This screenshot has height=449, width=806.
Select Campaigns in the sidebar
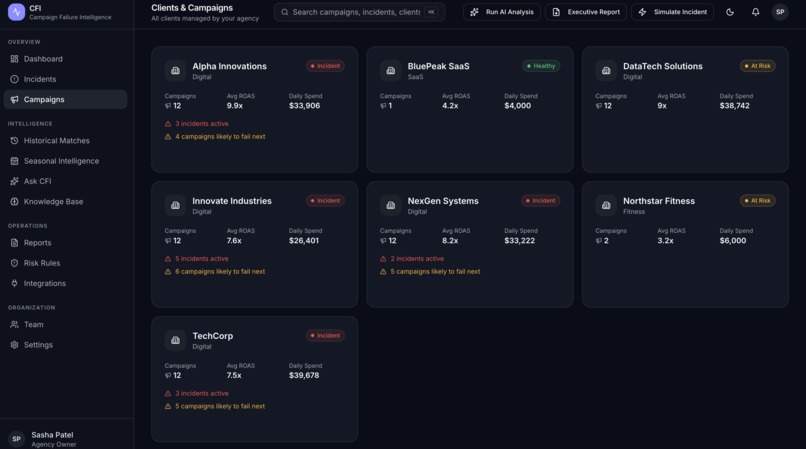tap(65, 99)
